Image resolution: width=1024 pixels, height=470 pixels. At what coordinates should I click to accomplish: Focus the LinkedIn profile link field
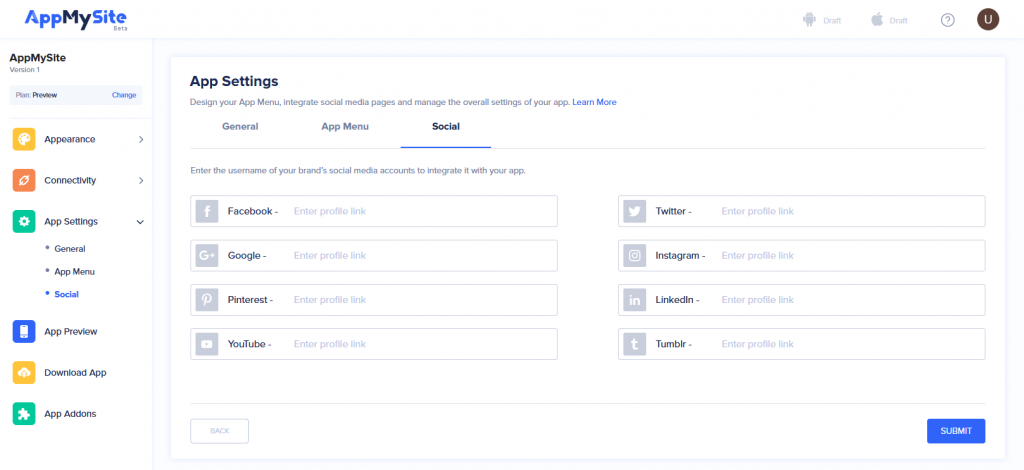tap(802, 300)
